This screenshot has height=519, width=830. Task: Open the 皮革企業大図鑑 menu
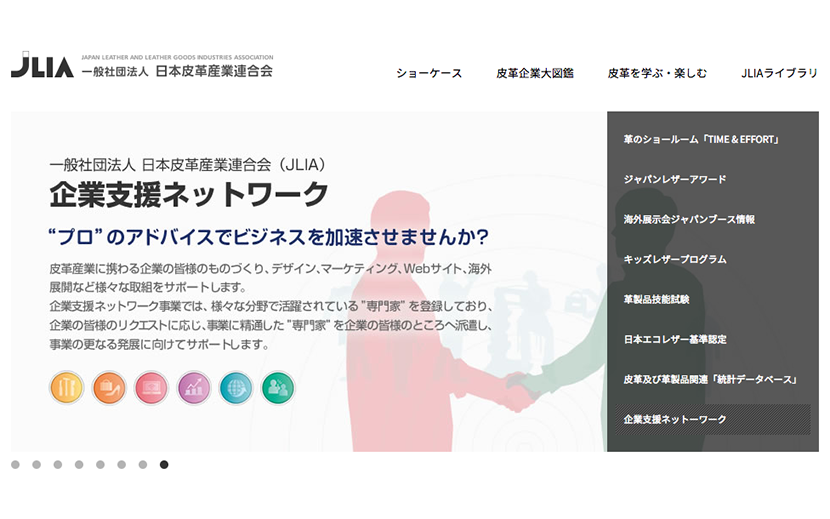click(x=535, y=73)
